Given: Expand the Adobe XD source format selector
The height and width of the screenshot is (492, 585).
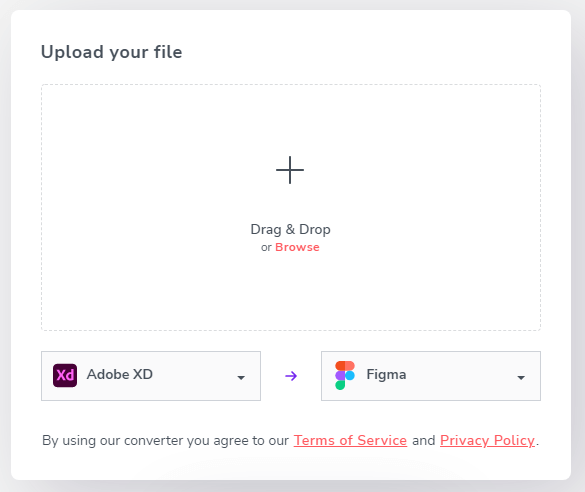Looking at the screenshot, I should [151, 376].
